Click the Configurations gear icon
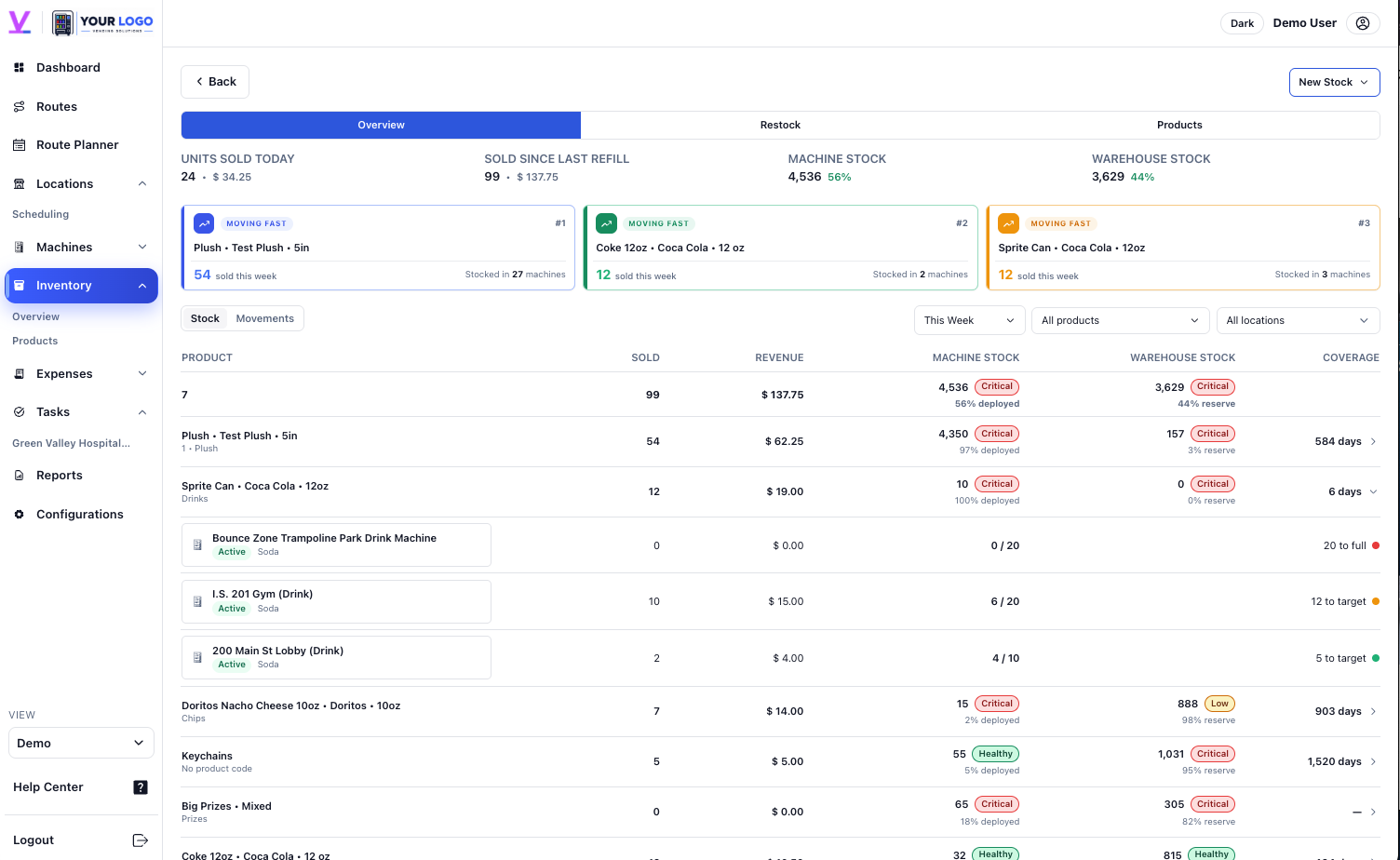Screen dimensions: 1400x860 point(19,515)
